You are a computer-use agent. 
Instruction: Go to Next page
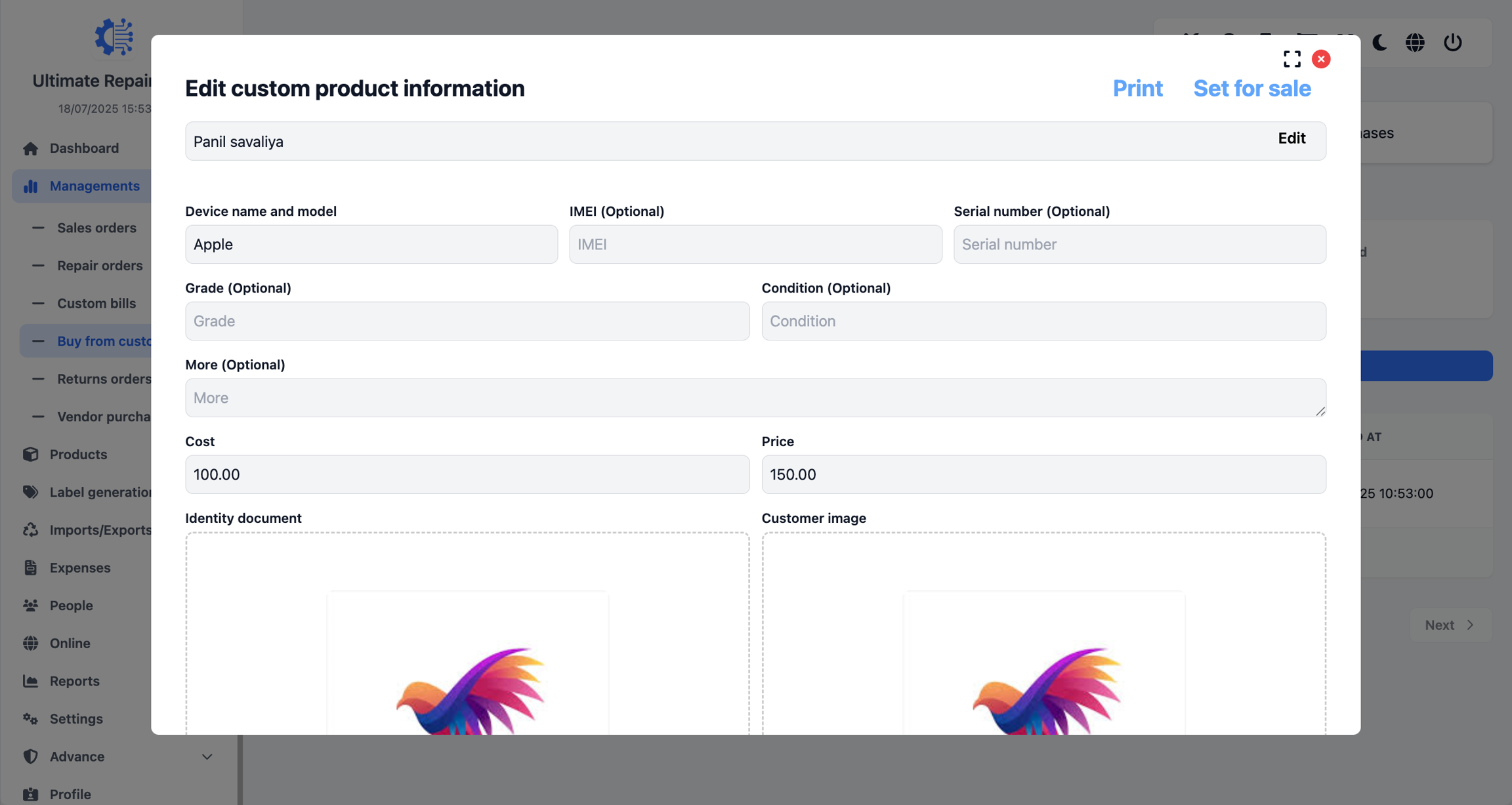tap(1450, 625)
